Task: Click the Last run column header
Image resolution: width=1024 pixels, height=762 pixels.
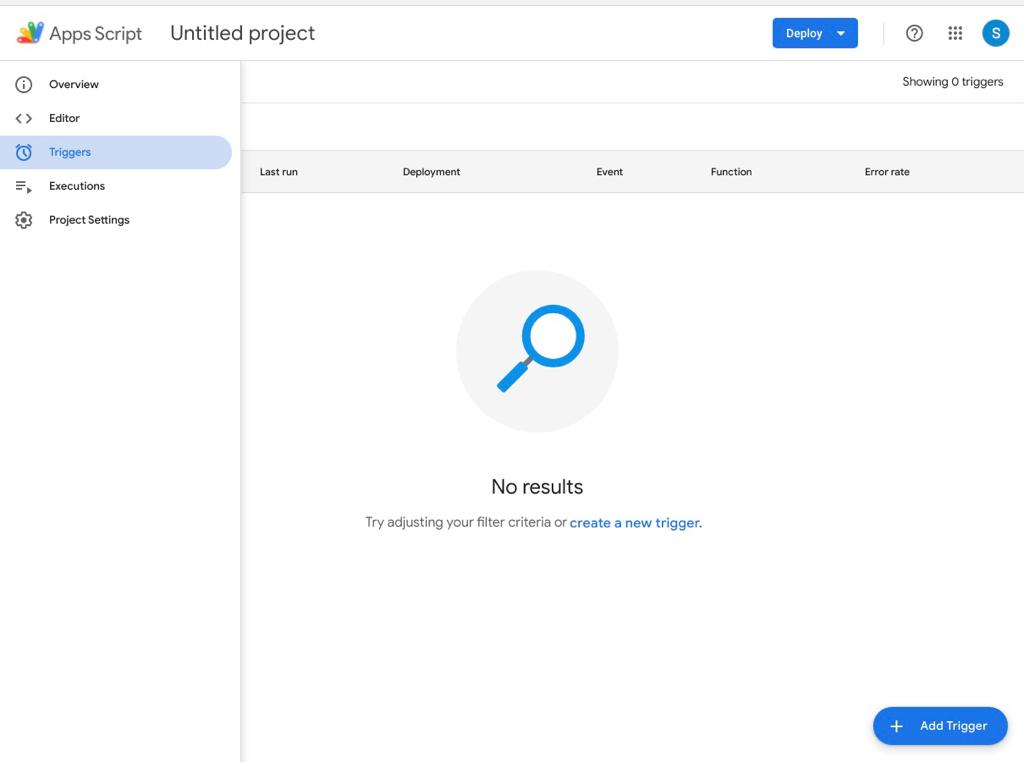Action: (x=278, y=172)
